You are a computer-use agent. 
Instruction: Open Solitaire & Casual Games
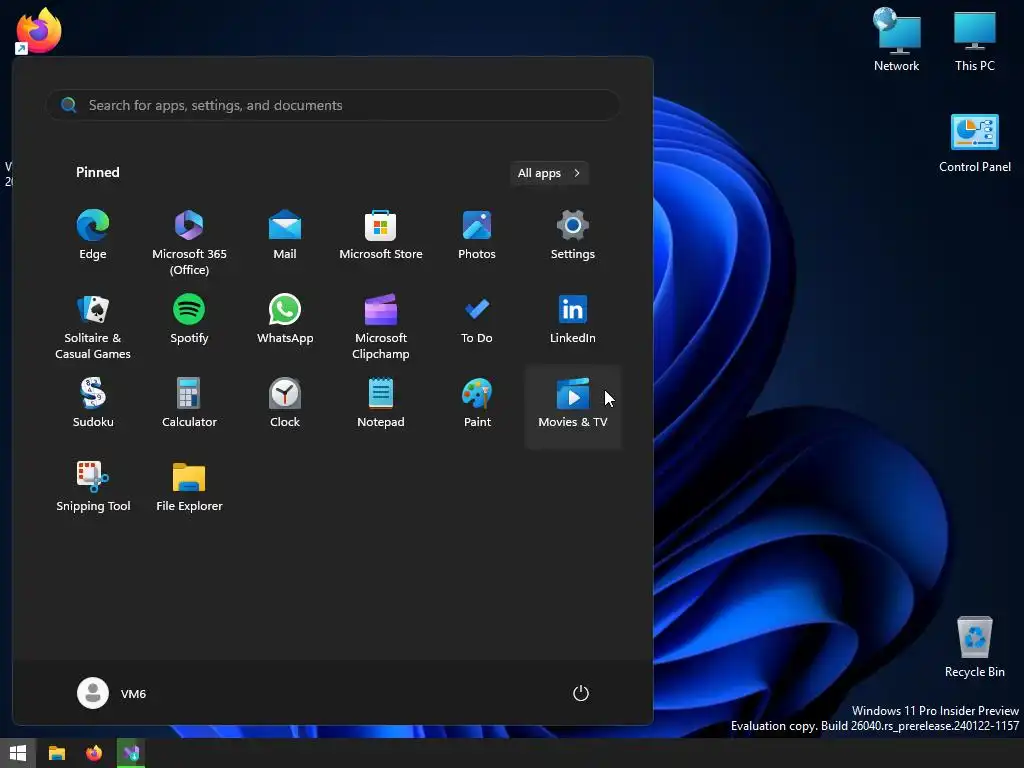tap(93, 326)
